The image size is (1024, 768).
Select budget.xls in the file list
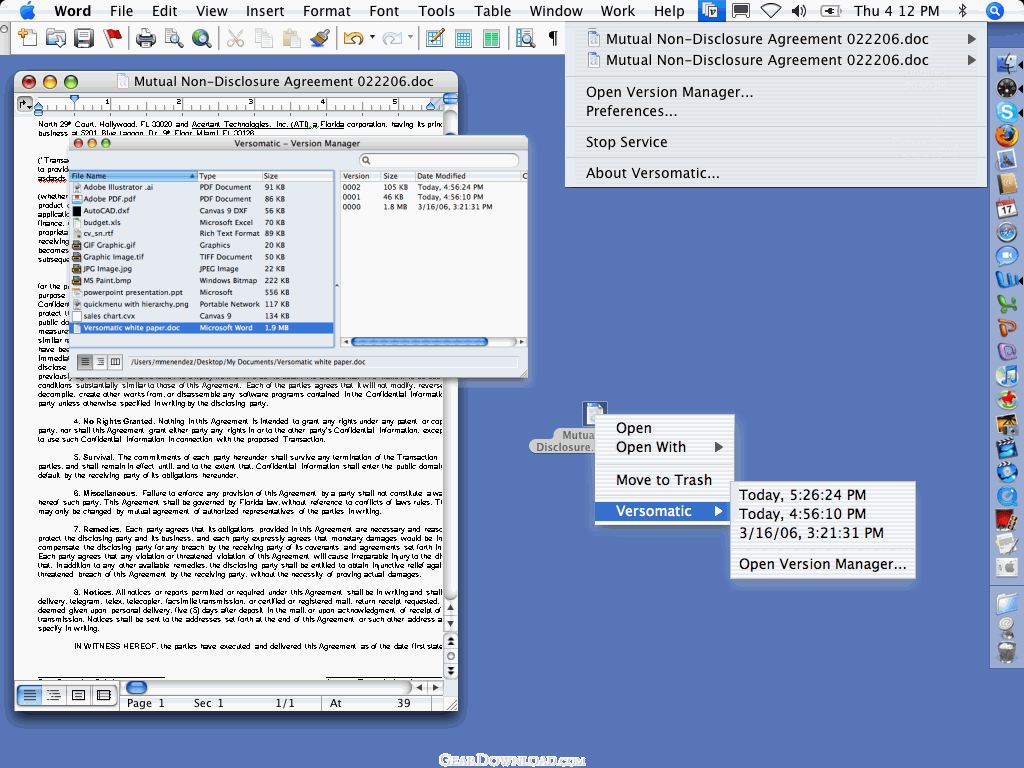(201, 223)
